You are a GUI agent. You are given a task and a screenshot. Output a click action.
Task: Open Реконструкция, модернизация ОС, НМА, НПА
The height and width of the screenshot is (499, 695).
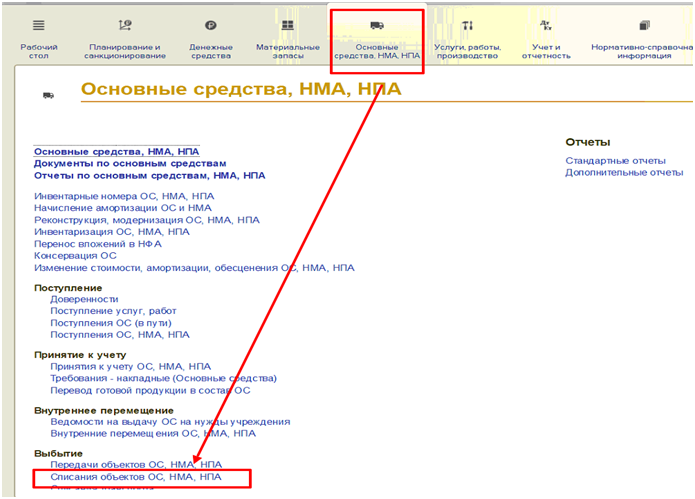pyautogui.click(x=147, y=220)
